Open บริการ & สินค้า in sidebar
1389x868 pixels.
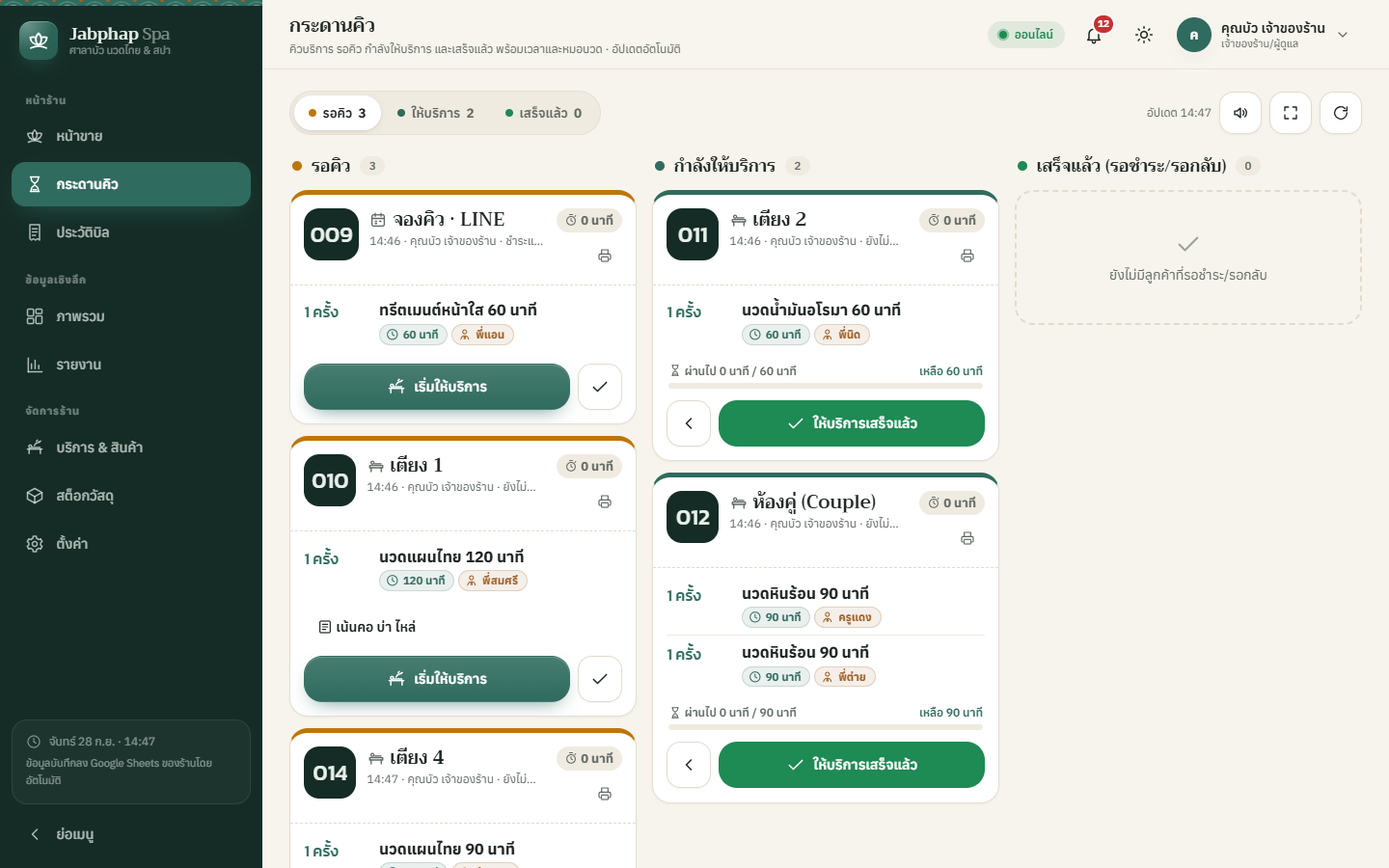[x=131, y=448]
